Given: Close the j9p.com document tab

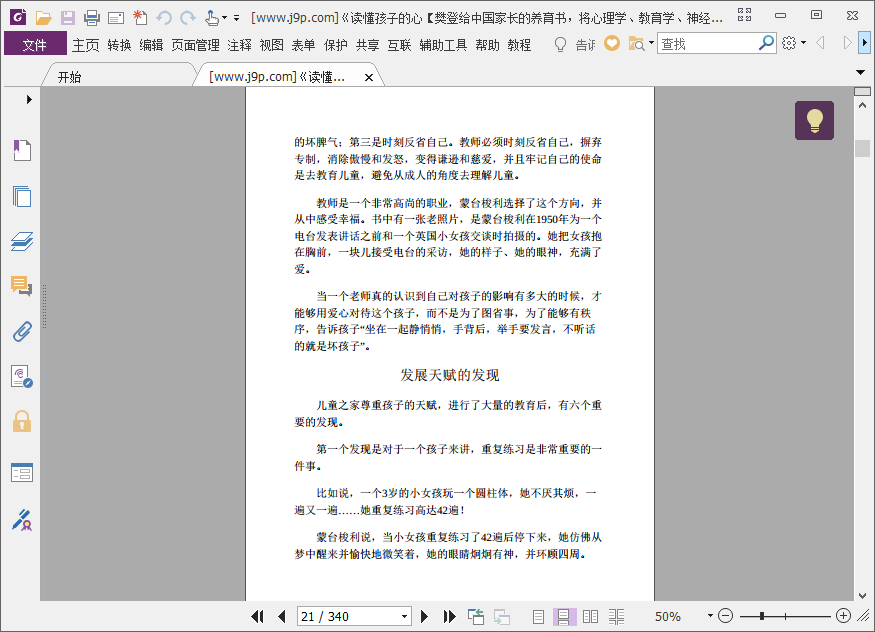Looking at the screenshot, I should pos(369,78).
